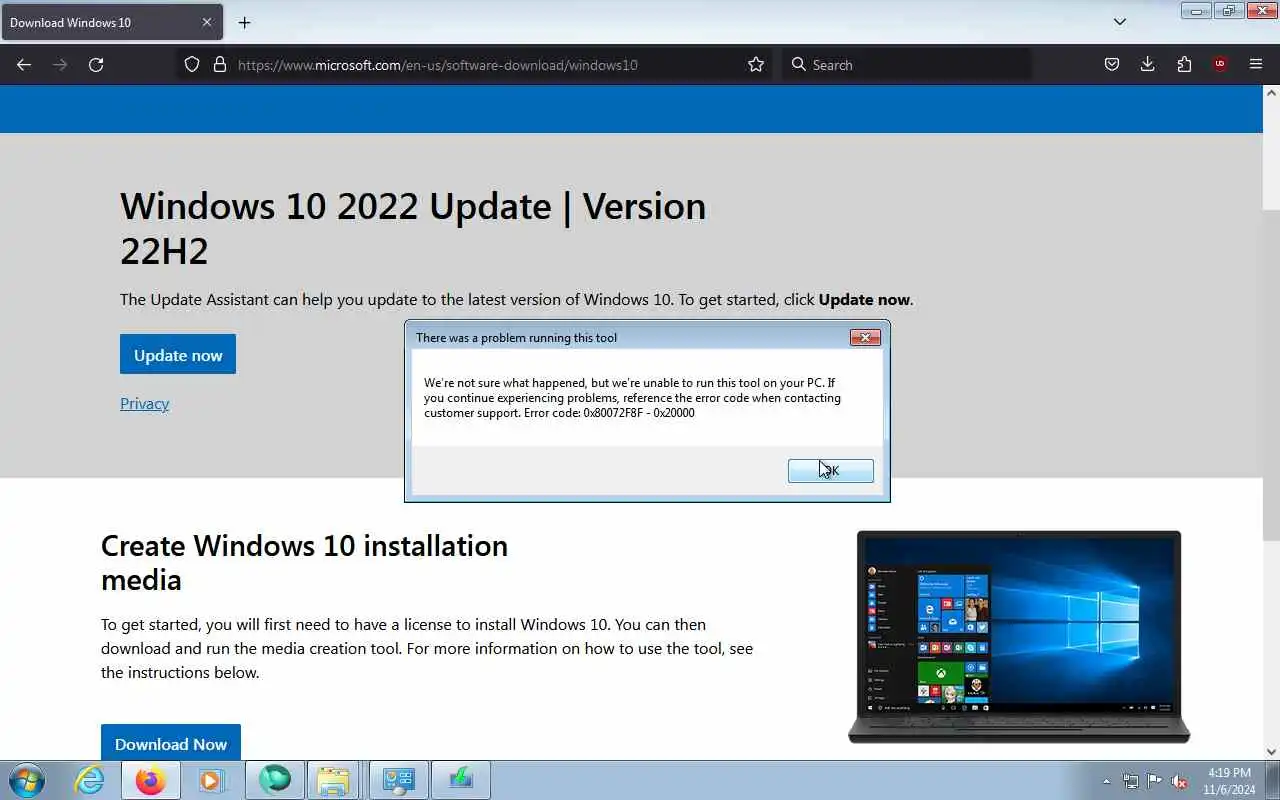The width and height of the screenshot is (1280, 800).
Task: Expand the list all tabs dropdown
Action: [x=1120, y=22]
